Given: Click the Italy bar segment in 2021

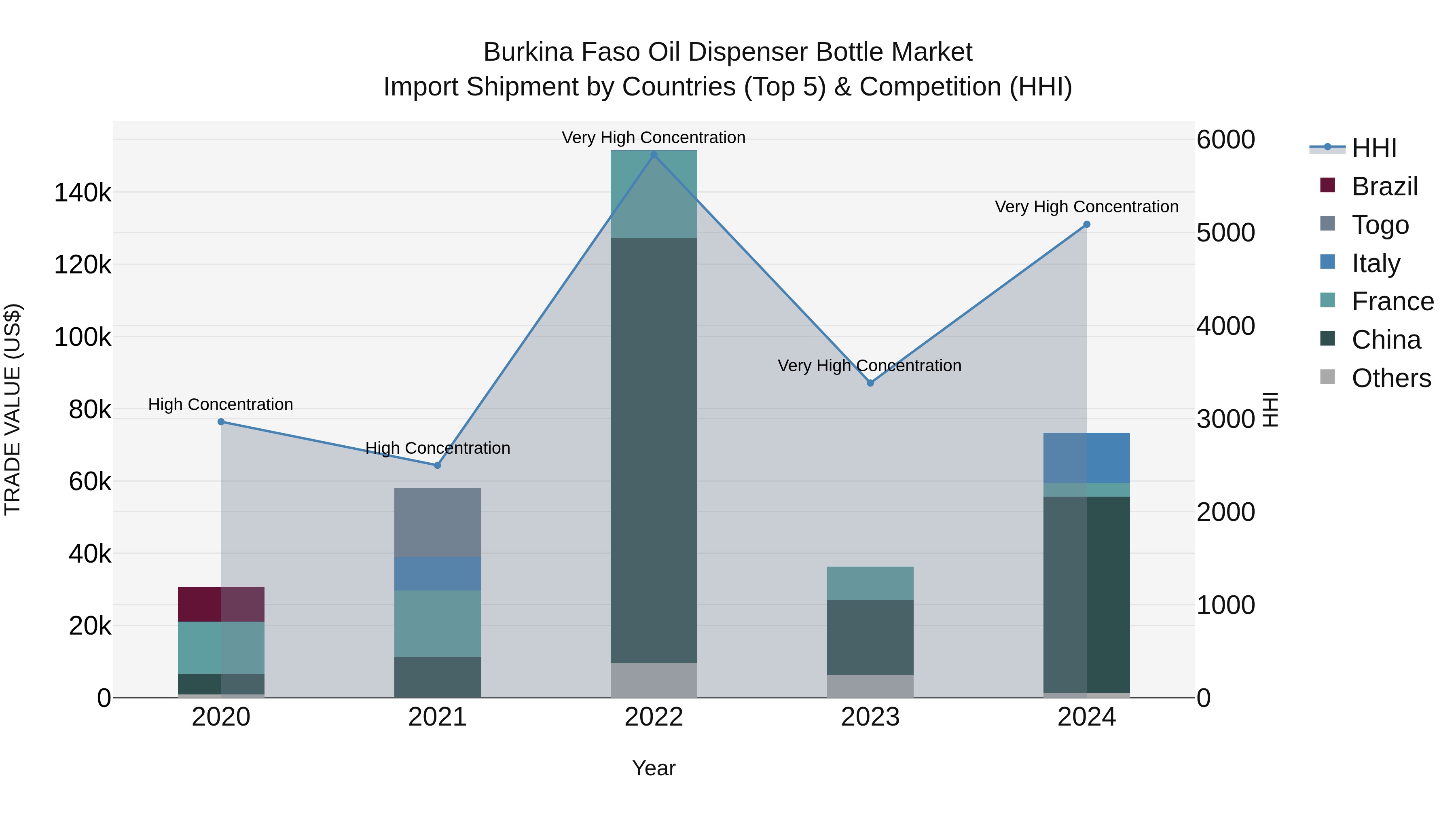Looking at the screenshot, I should pyautogui.click(x=438, y=574).
